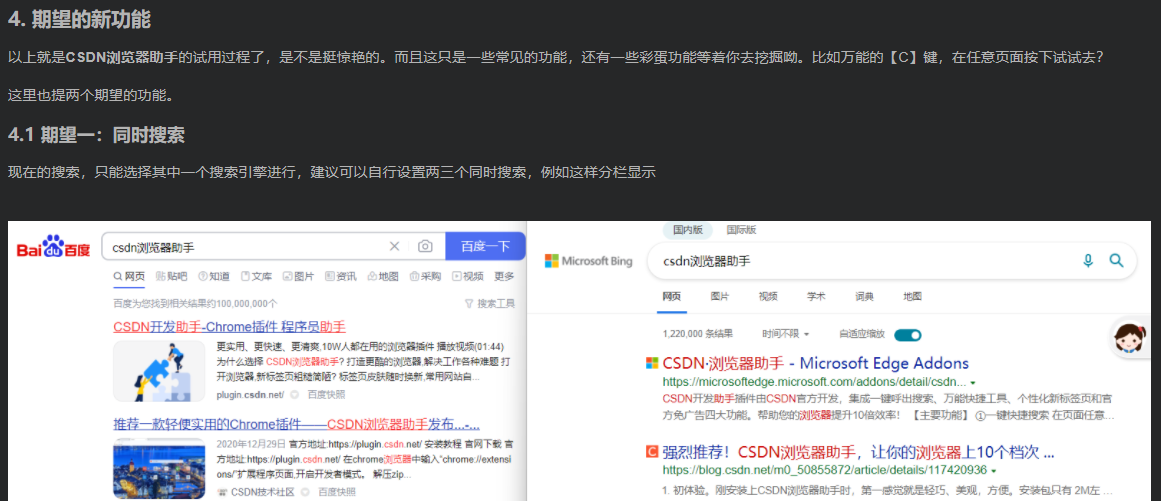The image size is (1161, 501).
Task: Select Bing 地图 tab
Action: point(912,296)
